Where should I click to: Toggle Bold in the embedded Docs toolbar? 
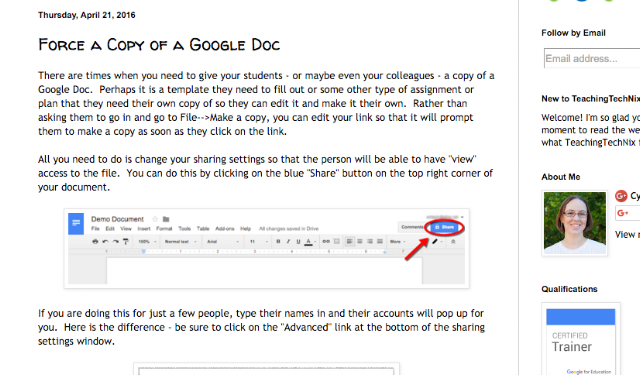pyautogui.click(x=278, y=242)
